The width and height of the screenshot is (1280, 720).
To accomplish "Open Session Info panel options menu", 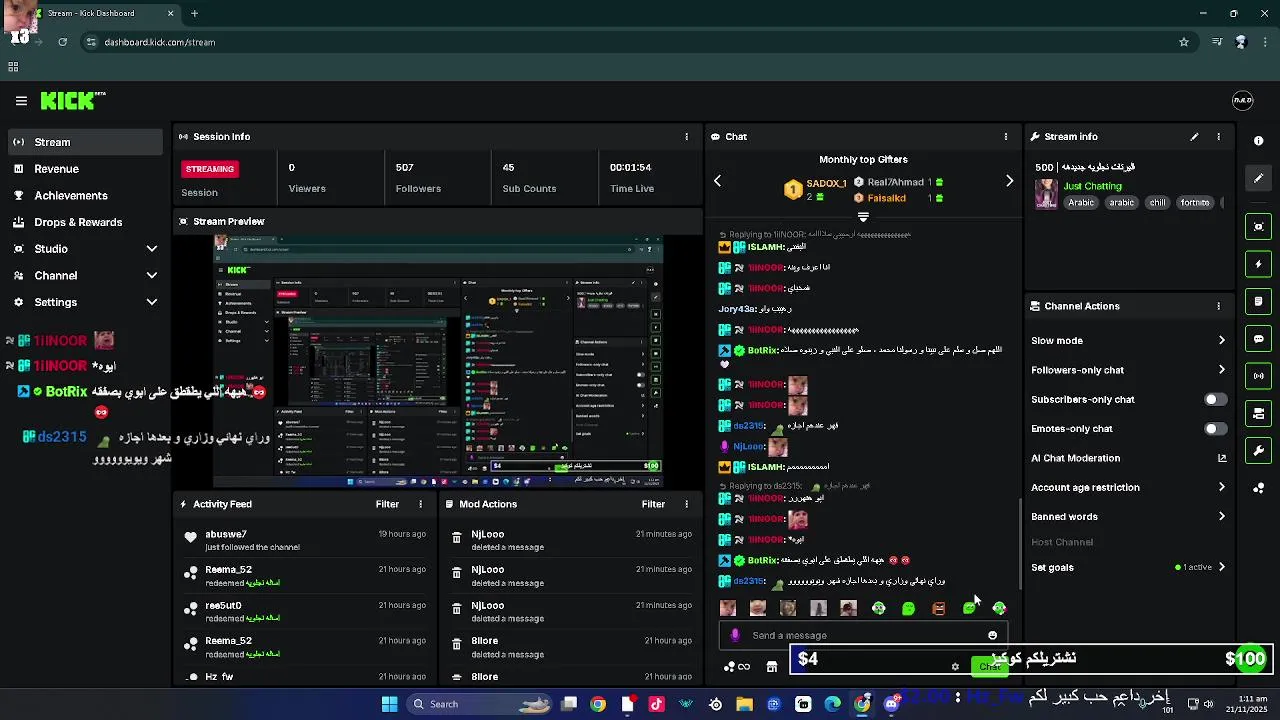I will 686,137.
